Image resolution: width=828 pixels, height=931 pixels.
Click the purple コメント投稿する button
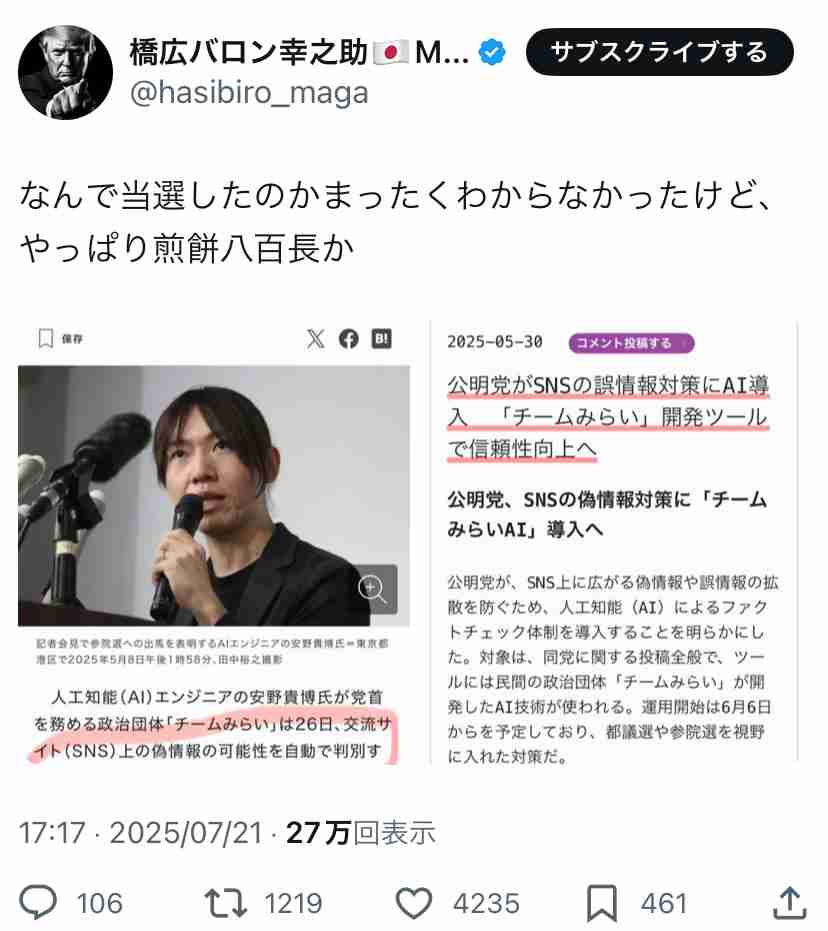pyautogui.click(x=632, y=343)
